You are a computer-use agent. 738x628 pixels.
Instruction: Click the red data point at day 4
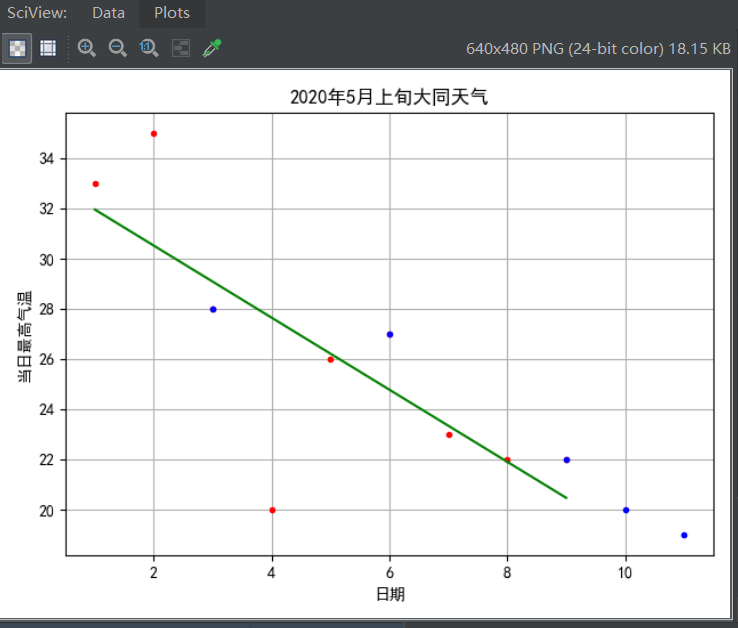[x=272, y=510]
